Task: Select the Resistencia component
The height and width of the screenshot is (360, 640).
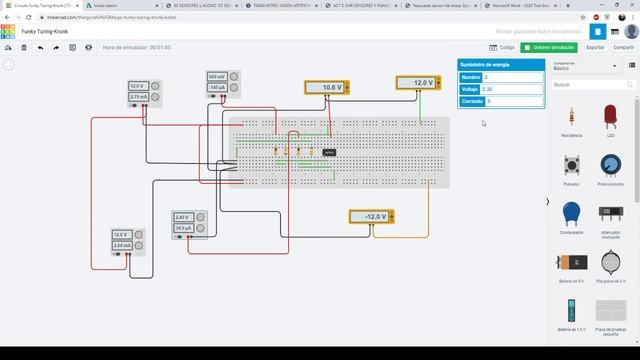Action: tap(571, 121)
